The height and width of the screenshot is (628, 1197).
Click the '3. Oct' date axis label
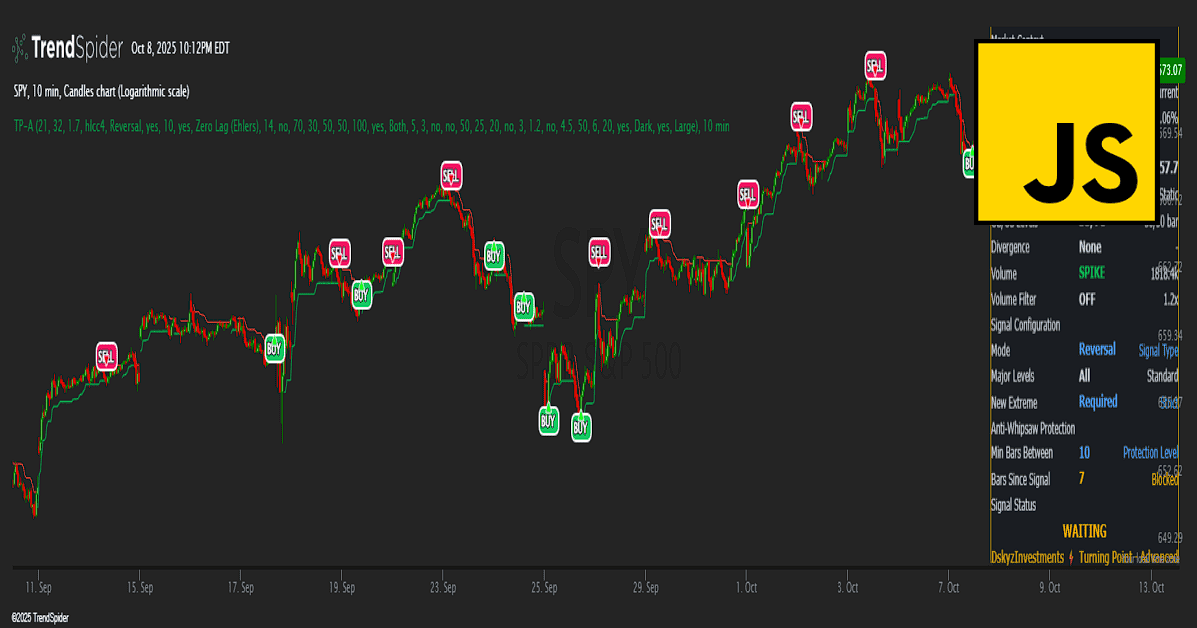tap(847, 588)
